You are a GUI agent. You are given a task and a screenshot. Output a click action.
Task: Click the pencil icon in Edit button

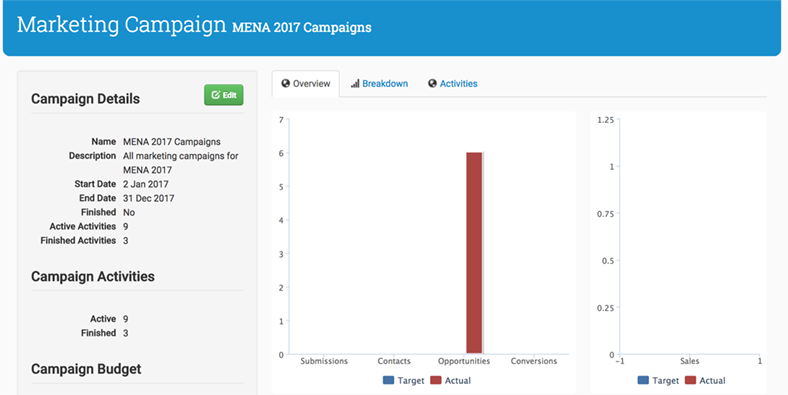(216, 95)
